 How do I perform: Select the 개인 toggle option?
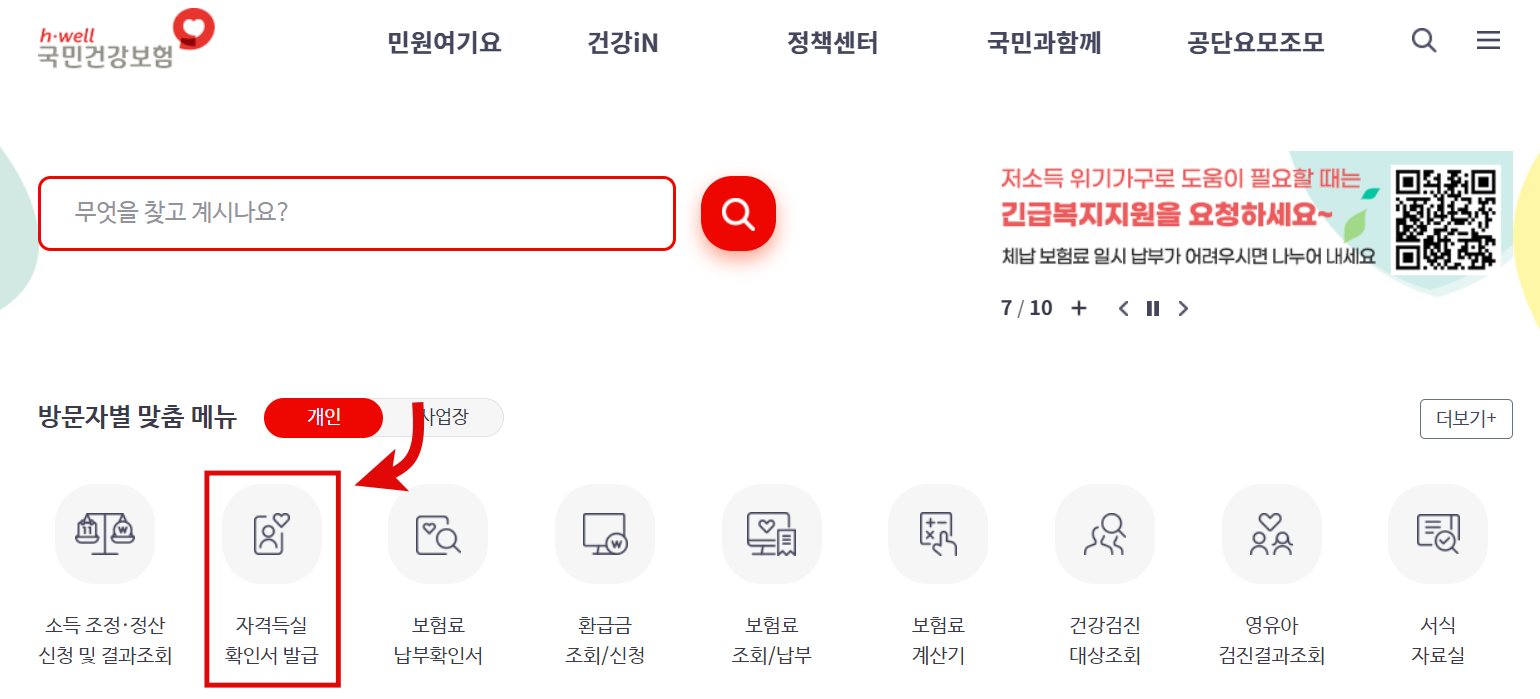[x=323, y=417]
